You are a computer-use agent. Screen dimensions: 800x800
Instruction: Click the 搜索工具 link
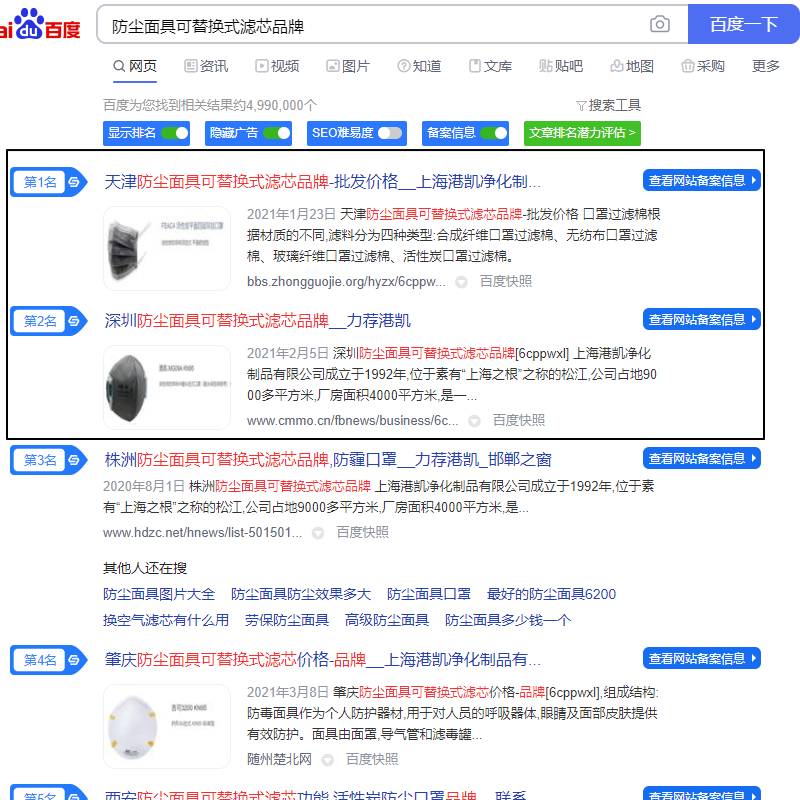pyautogui.click(x=614, y=106)
